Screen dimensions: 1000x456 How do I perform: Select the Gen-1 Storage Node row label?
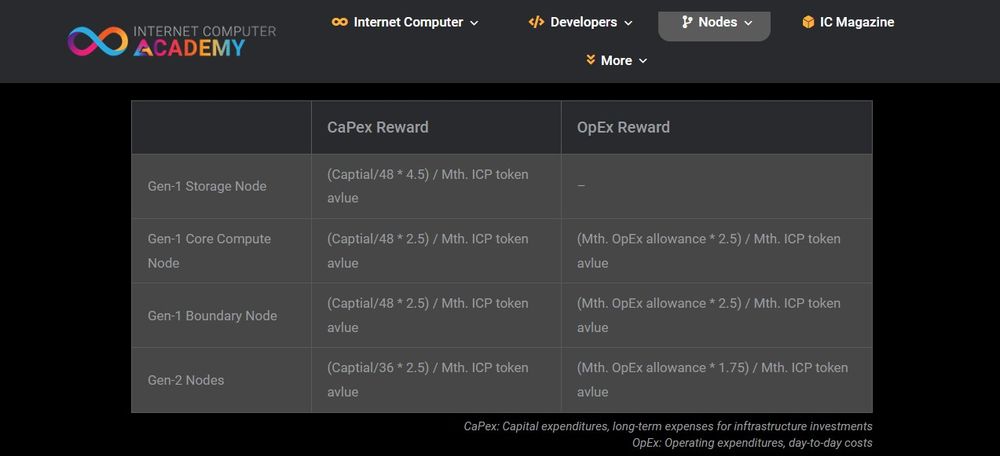point(207,186)
